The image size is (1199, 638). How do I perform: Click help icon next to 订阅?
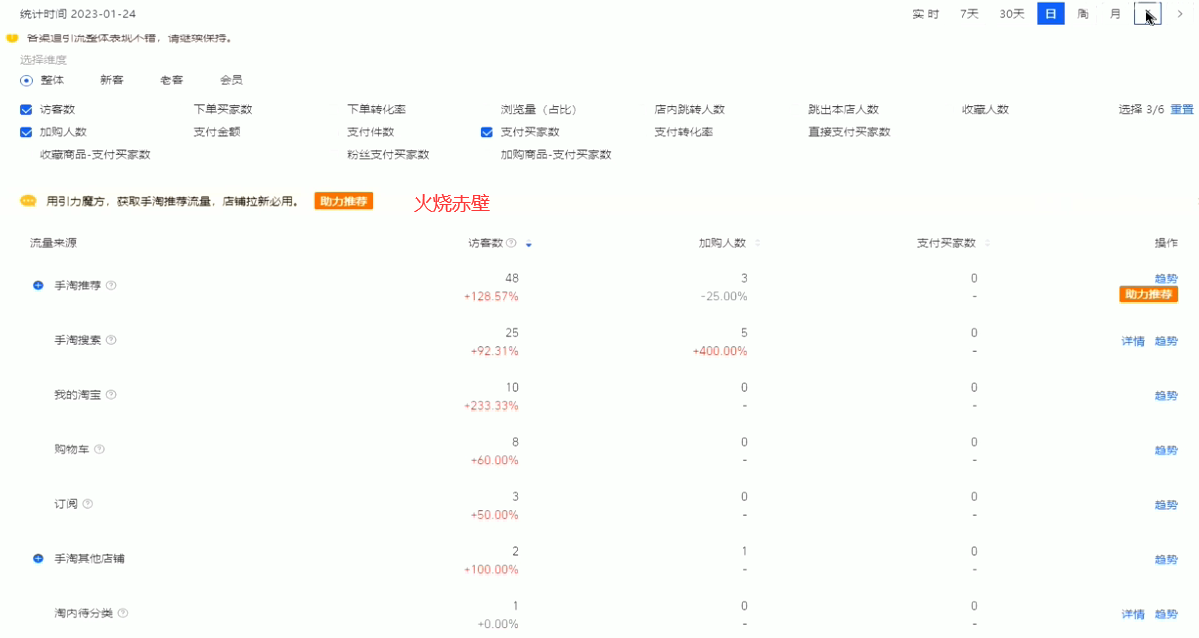[x=88, y=504]
